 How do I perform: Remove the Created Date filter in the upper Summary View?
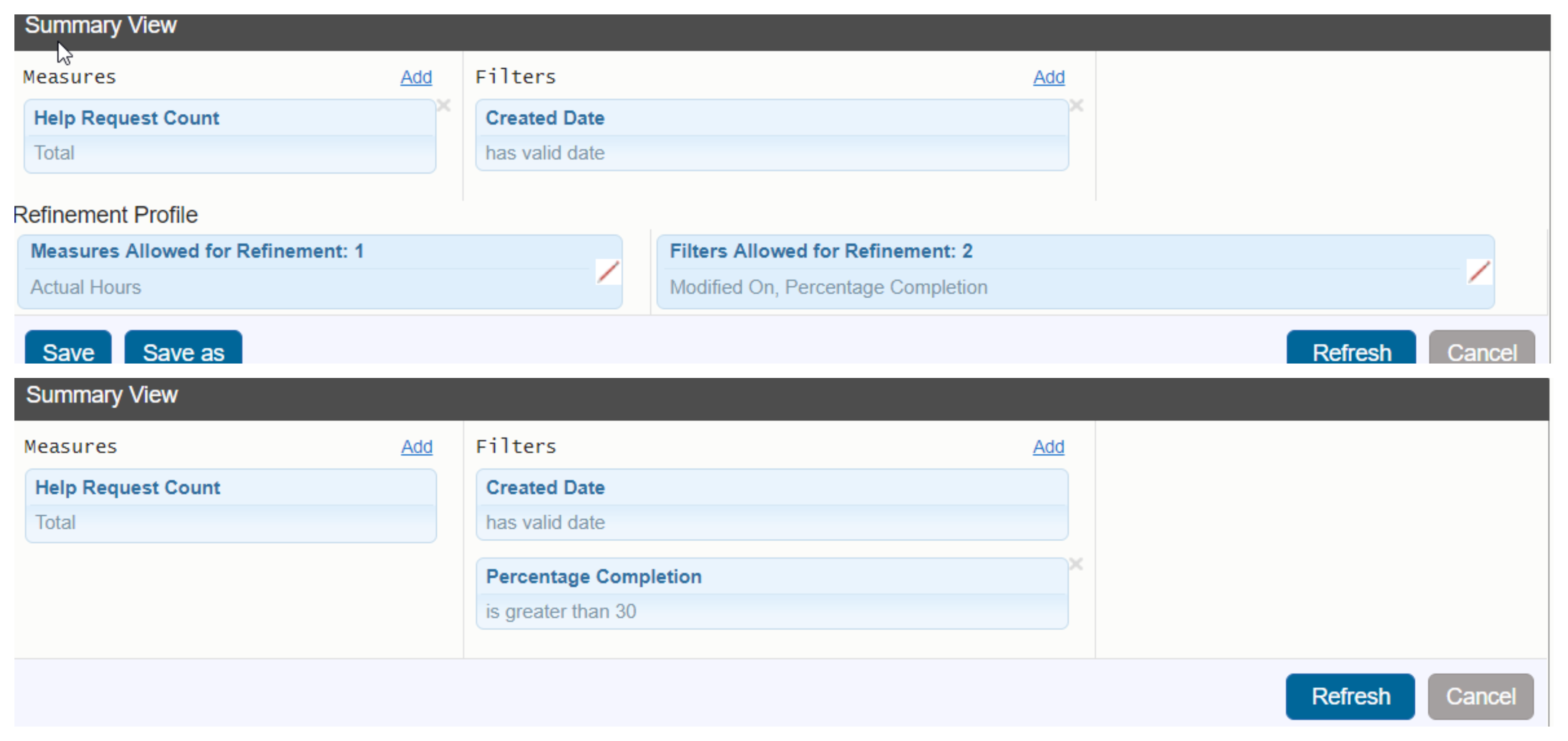1076,106
